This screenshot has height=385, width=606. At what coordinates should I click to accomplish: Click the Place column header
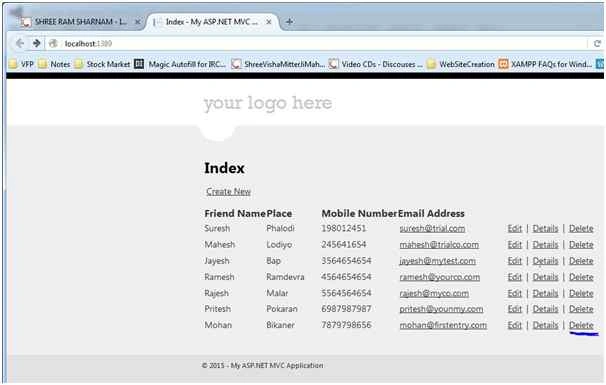click(x=279, y=213)
